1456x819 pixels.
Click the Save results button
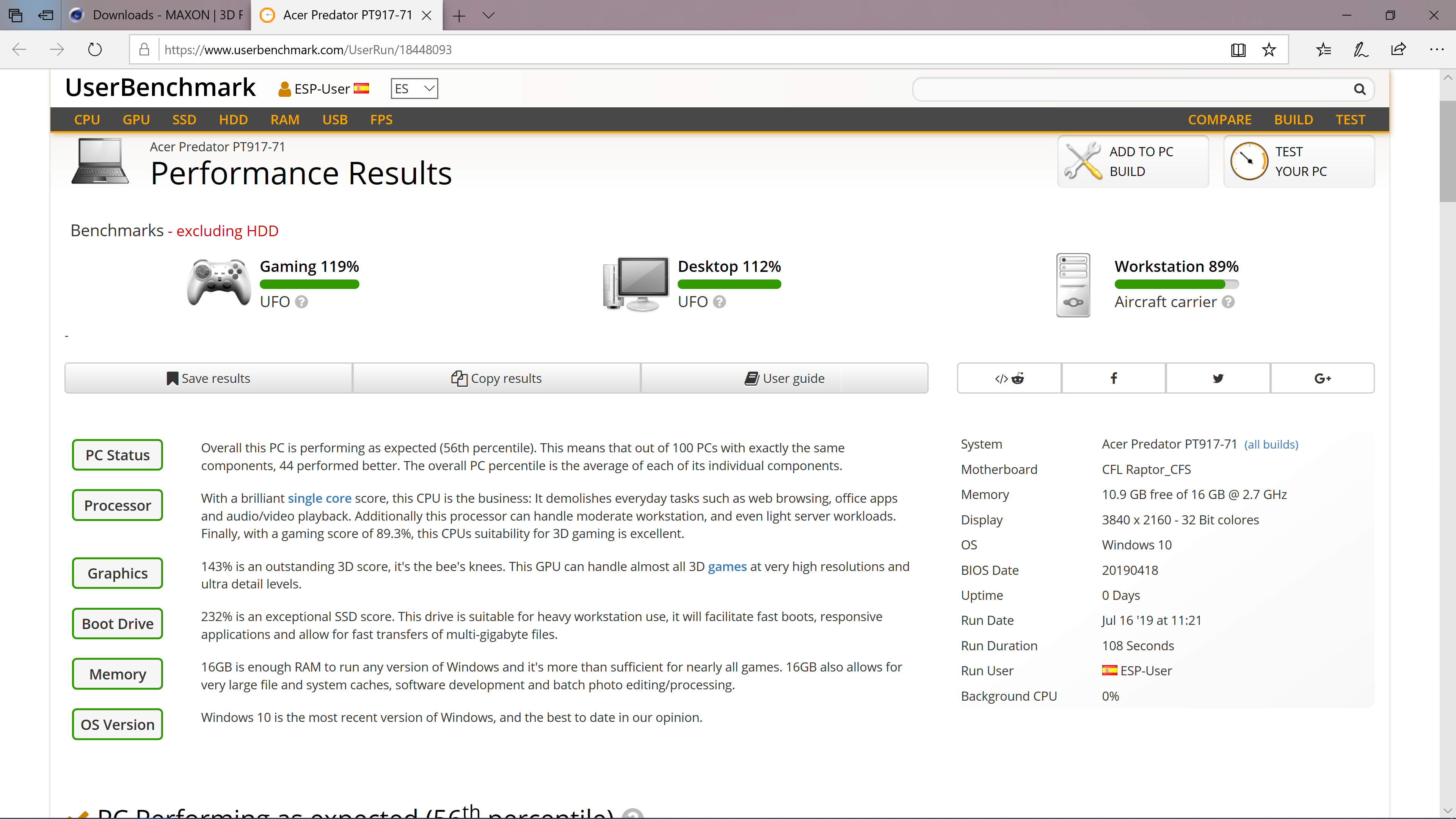tap(209, 378)
